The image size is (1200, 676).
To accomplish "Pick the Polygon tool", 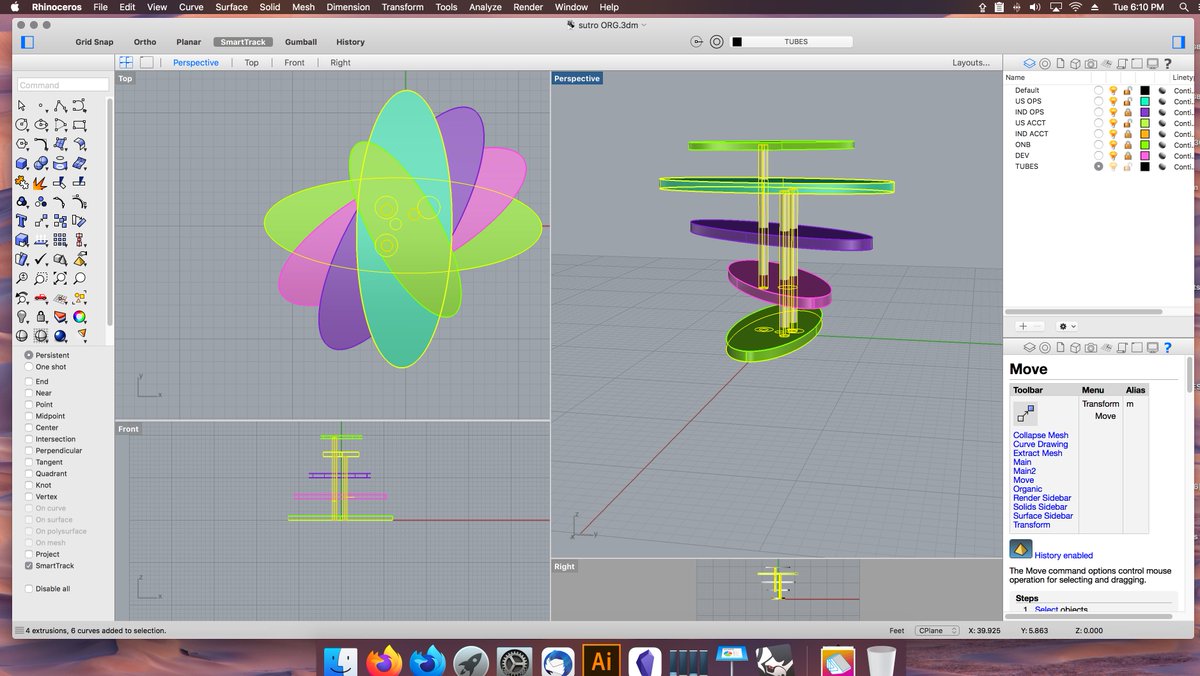I will pos(22,143).
